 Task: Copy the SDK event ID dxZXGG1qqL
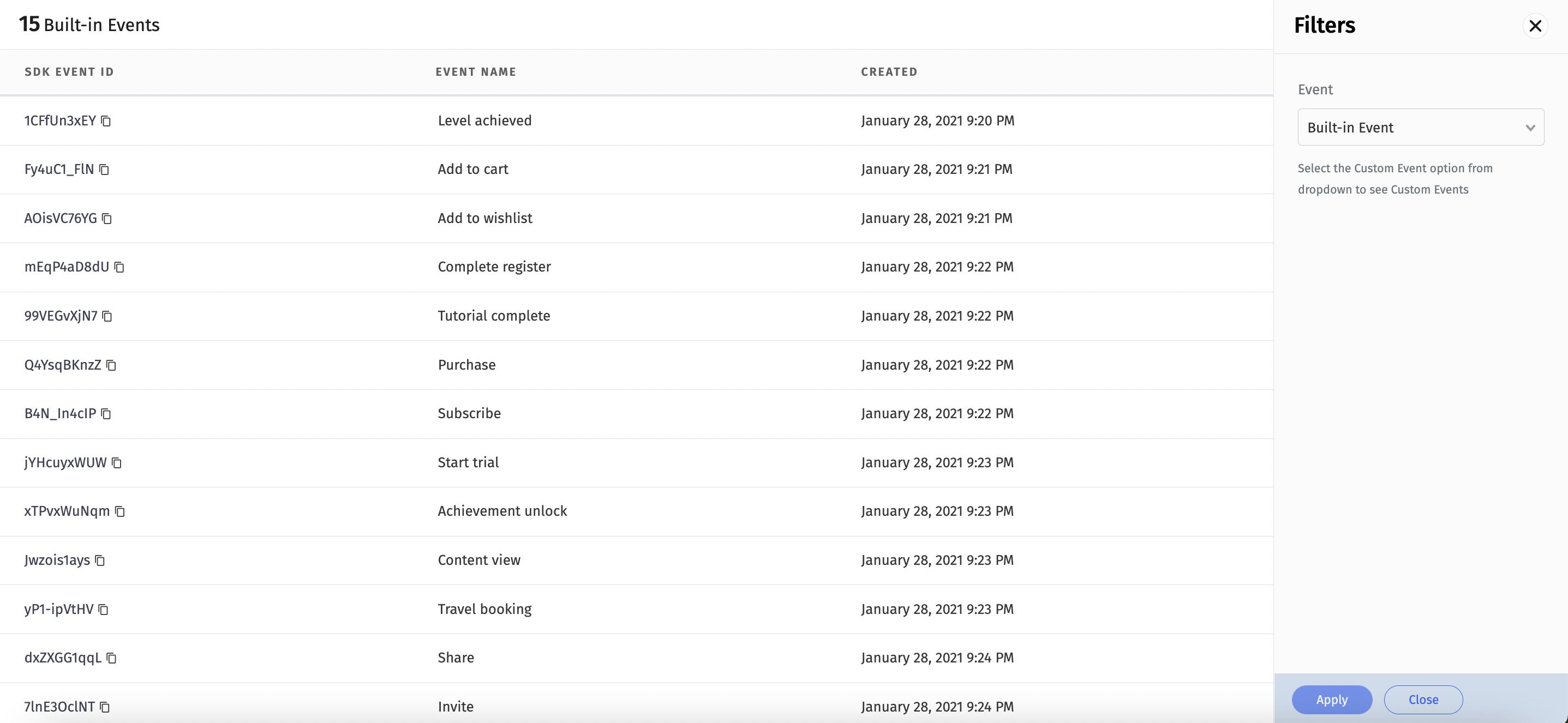pos(111,658)
